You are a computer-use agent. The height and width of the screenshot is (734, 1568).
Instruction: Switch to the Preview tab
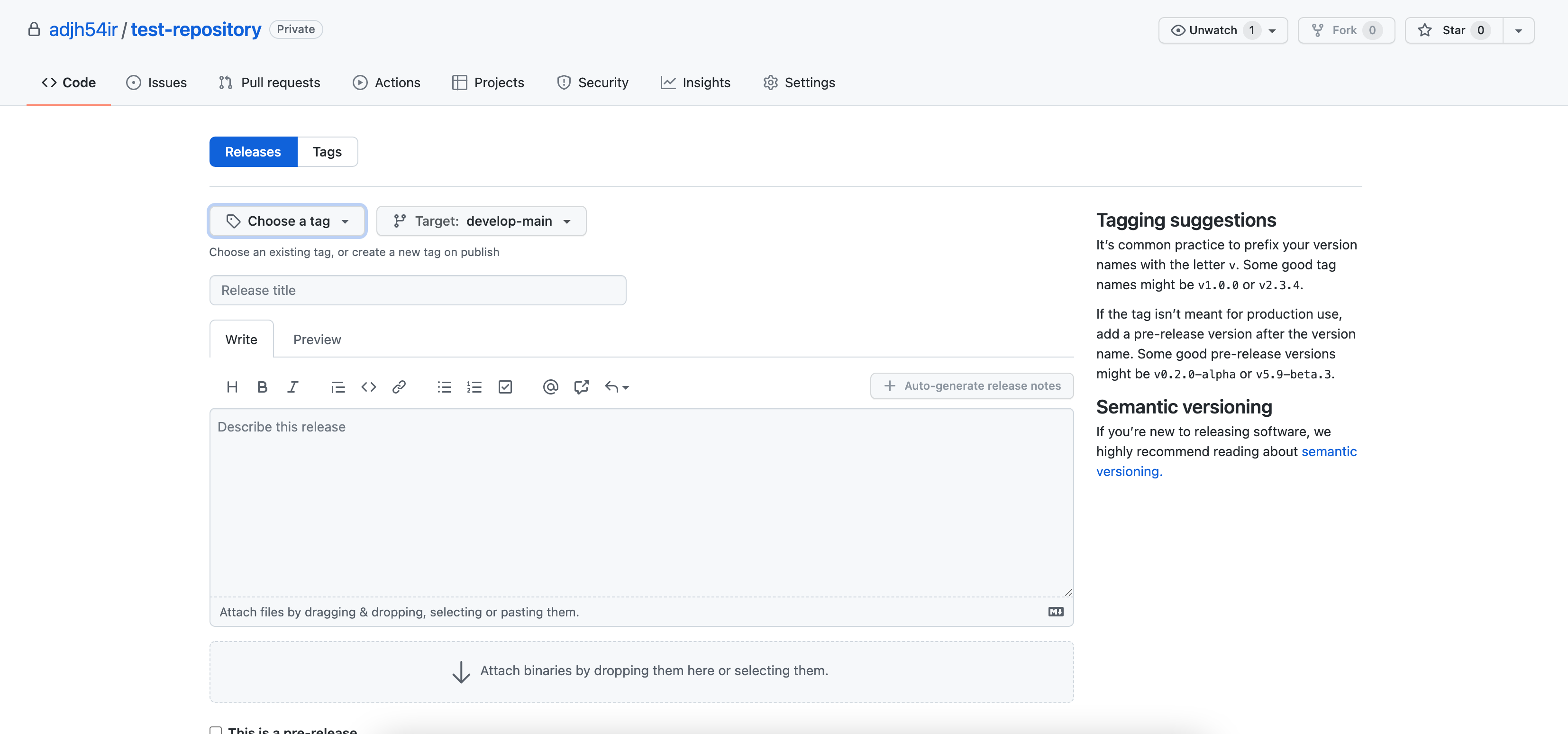pyautogui.click(x=317, y=339)
